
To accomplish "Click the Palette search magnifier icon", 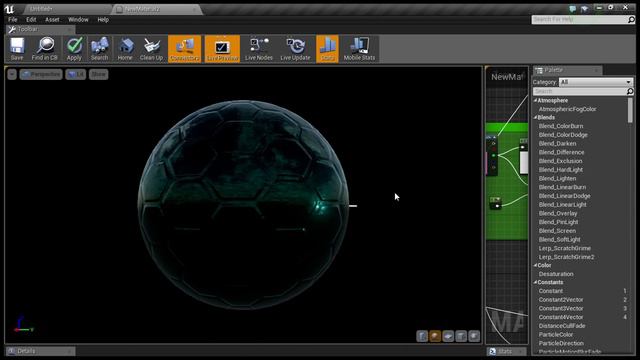I will click(630, 91).
